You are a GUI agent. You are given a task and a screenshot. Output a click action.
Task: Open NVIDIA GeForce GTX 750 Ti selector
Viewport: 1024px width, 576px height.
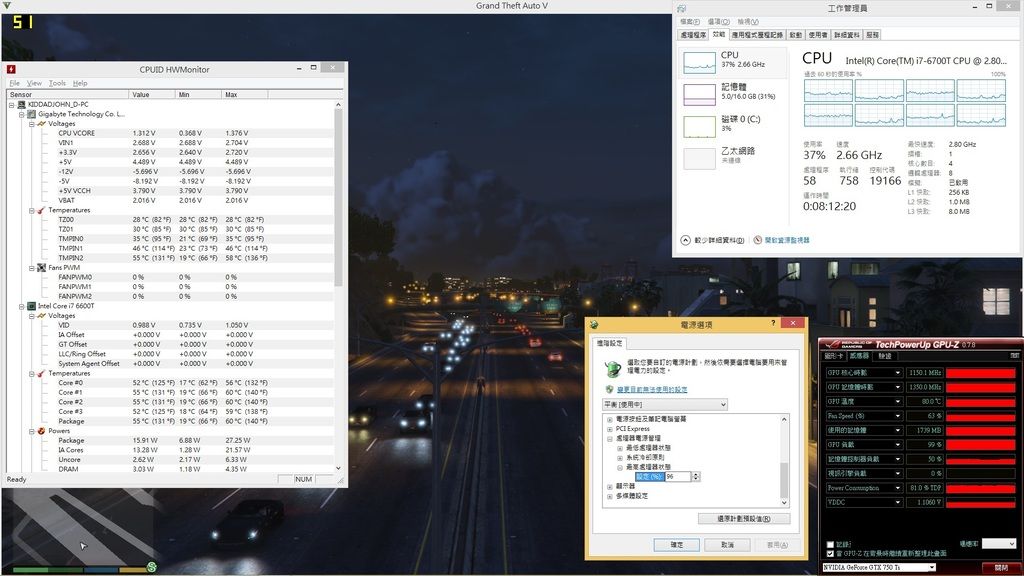[x=879, y=568]
